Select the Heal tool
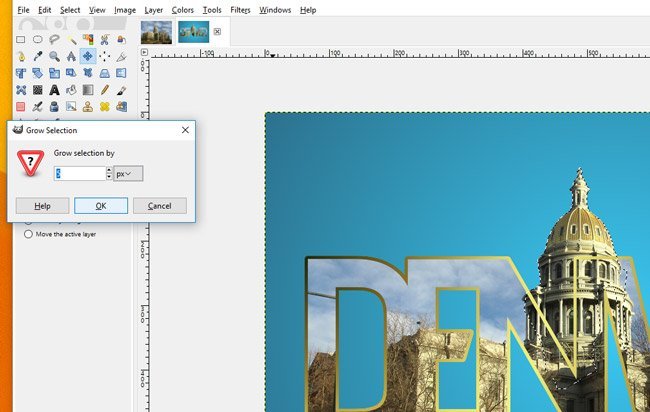The height and width of the screenshot is (412, 650). [104, 107]
